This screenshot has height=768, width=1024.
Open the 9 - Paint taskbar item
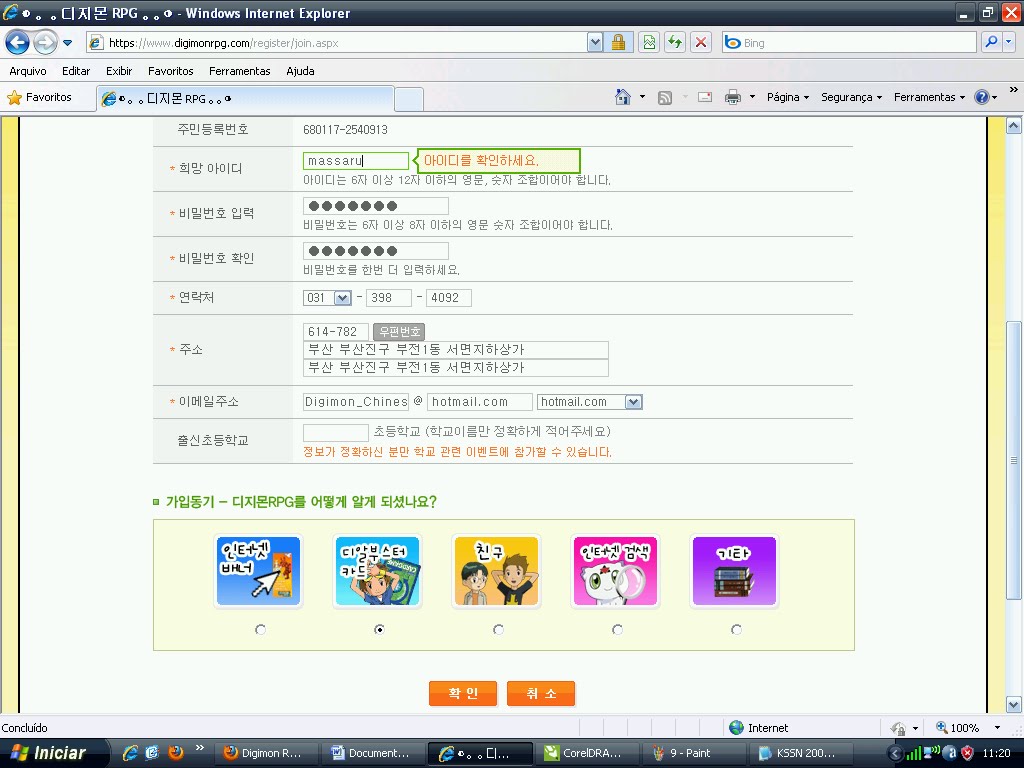click(694, 753)
